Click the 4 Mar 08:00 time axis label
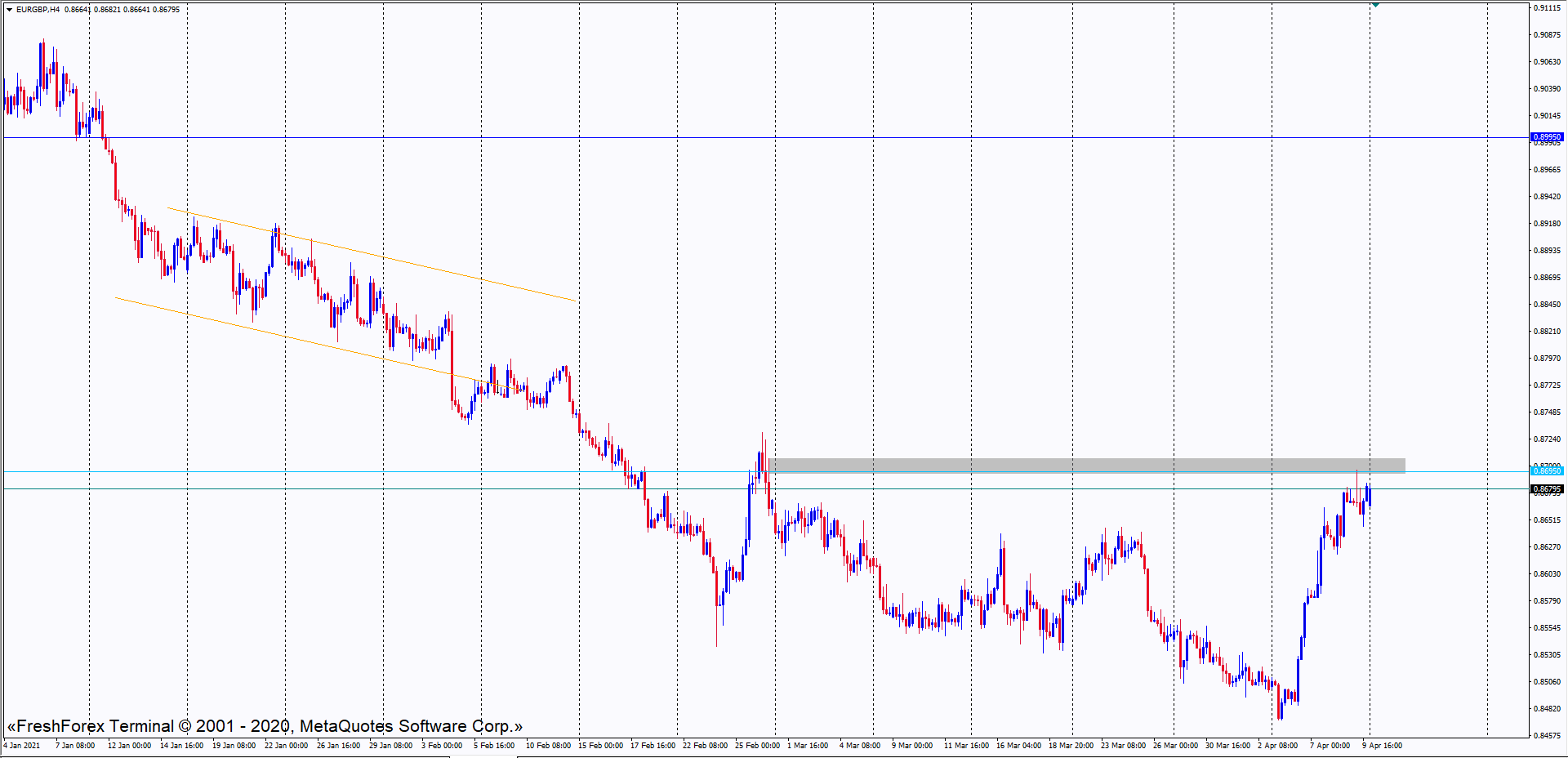This screenshot has width=1568, height=758. tap(860, 746)
